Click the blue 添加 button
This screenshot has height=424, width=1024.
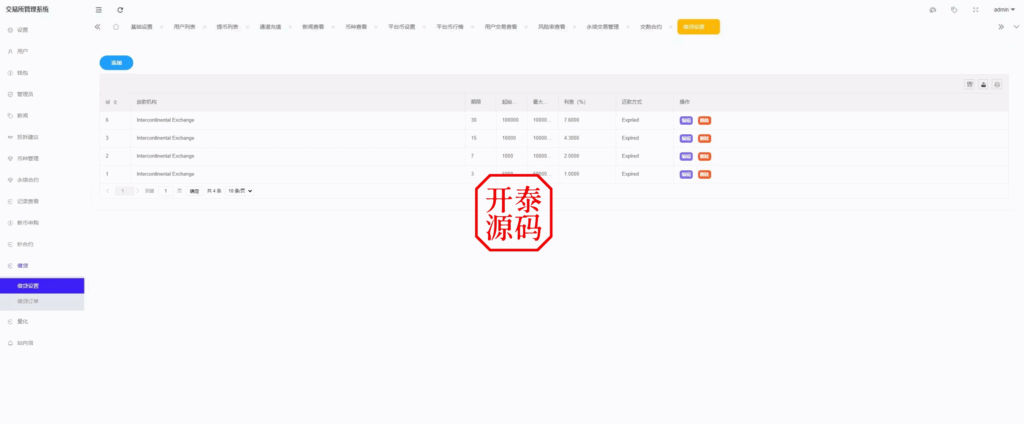116,62
